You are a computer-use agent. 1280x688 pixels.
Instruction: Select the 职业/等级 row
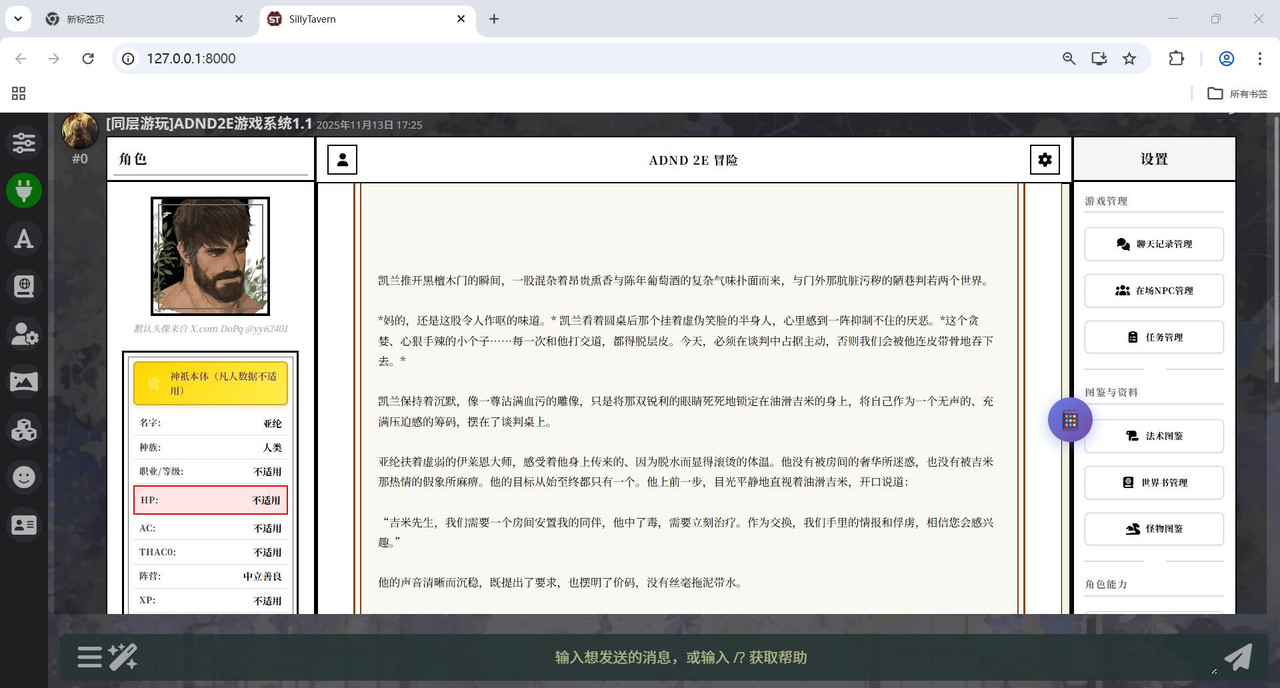coord(210,471)
